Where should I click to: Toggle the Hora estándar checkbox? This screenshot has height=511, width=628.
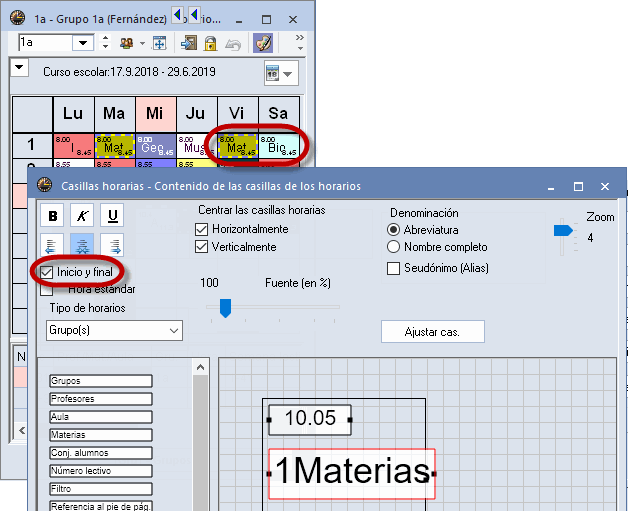46,290
